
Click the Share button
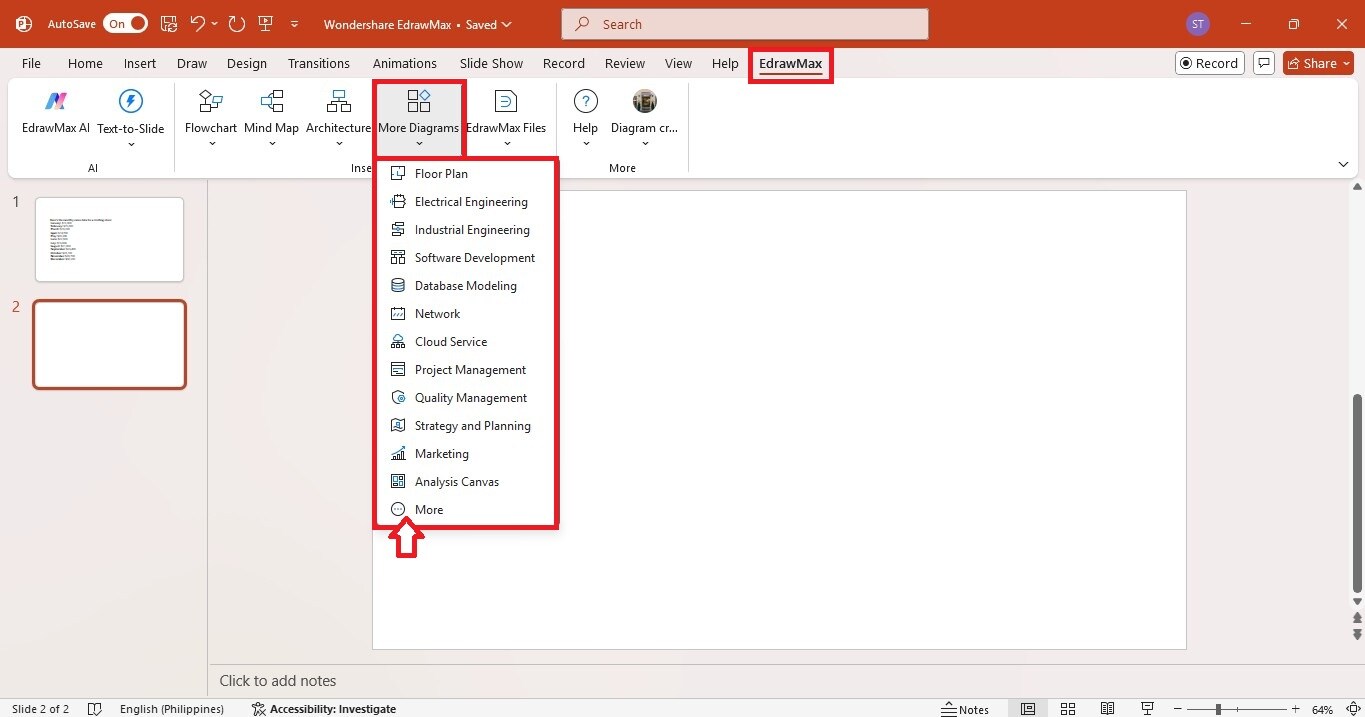[x=1318, y=63]
